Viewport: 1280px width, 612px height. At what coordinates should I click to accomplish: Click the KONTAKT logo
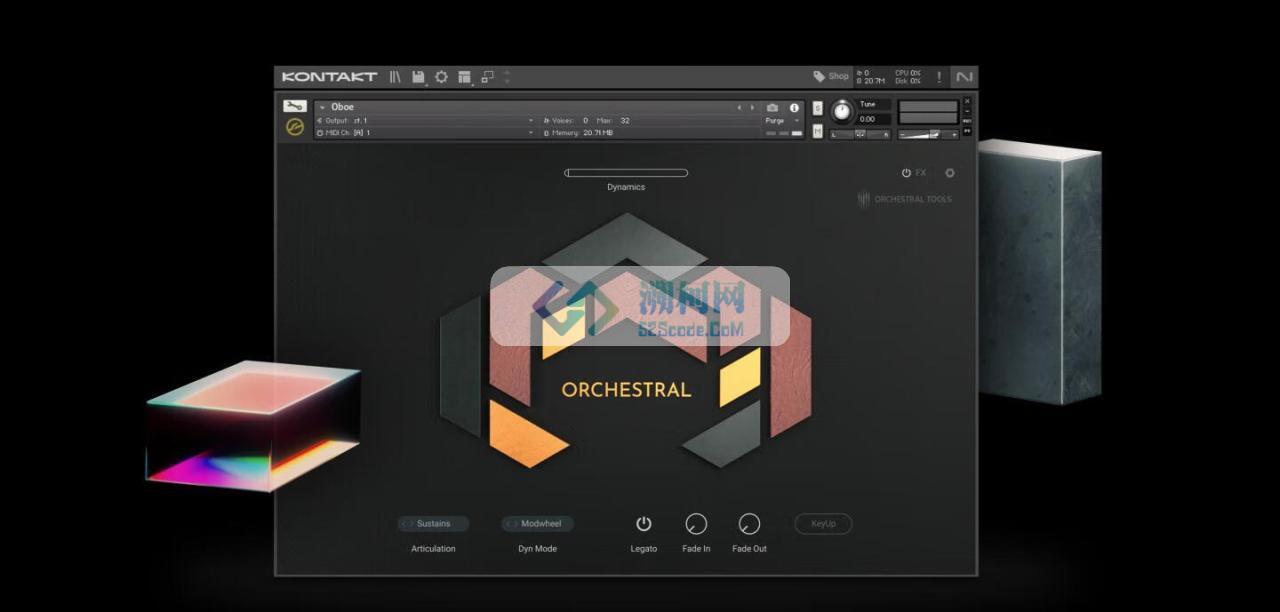[x=329, y=77]
